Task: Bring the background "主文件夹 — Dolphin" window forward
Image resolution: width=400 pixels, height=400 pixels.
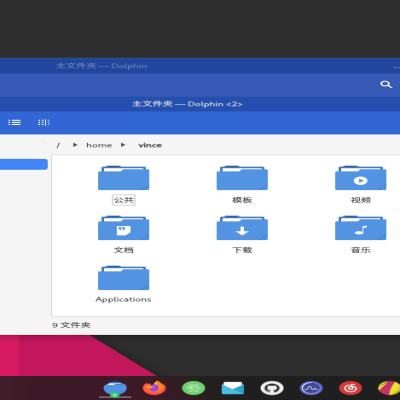Action: (x=101, y=66)
